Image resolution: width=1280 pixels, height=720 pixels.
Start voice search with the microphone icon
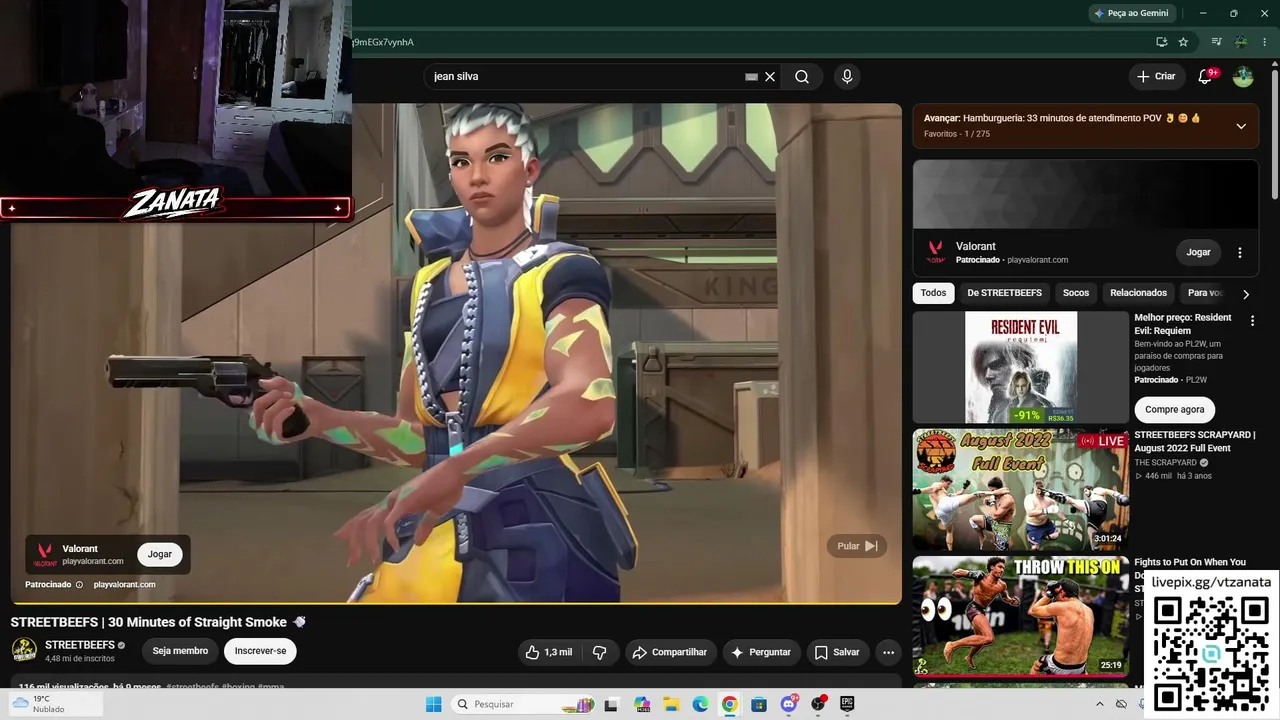pyautogui.click(x=847, y=77)
